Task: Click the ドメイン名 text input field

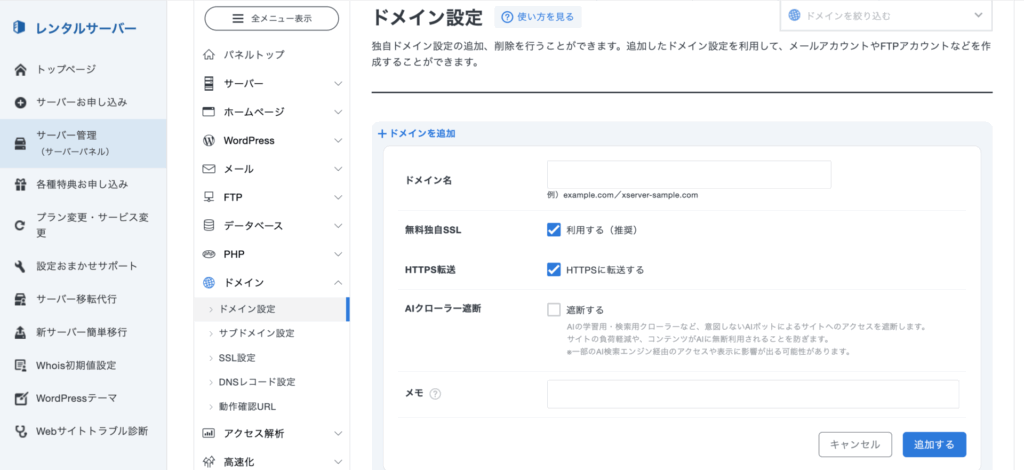Action: 689,175
